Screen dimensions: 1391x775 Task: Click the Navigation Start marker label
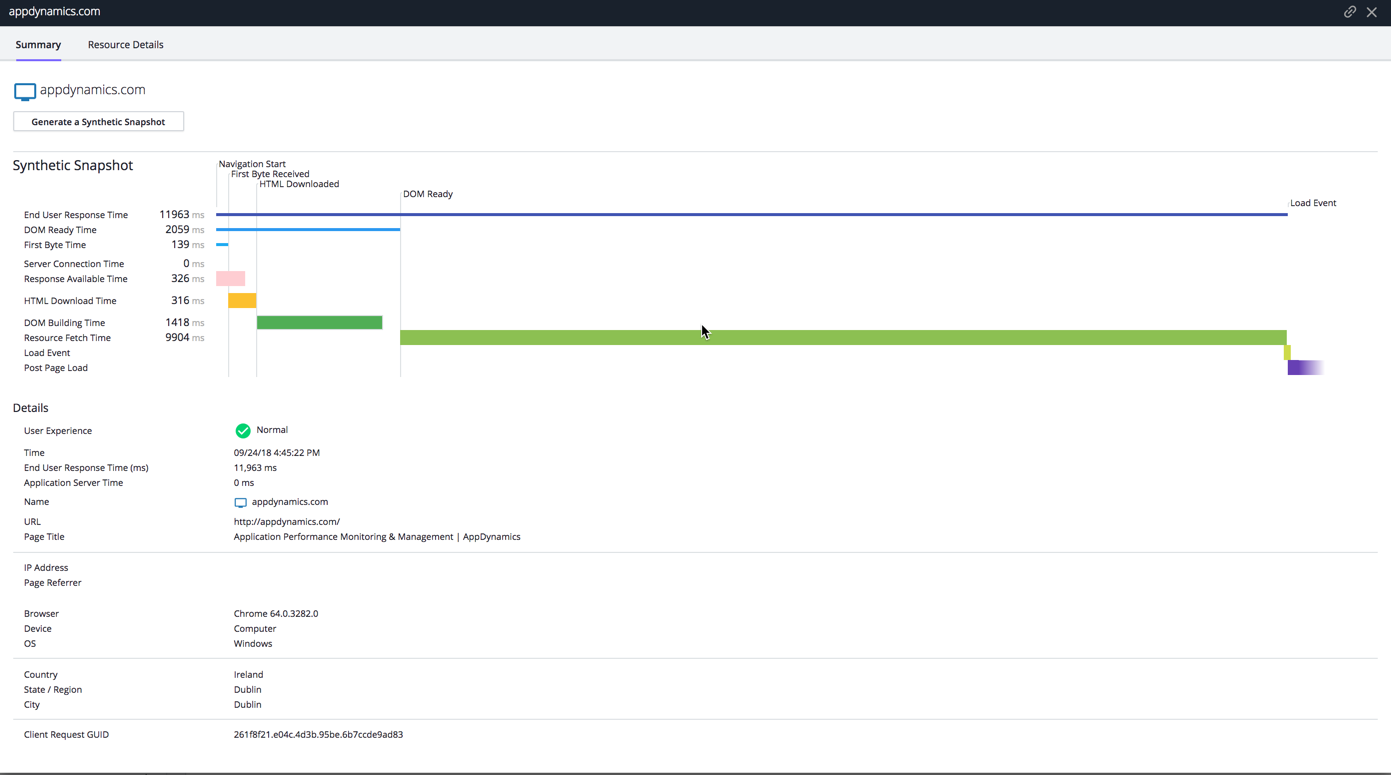tap(252, 164)
